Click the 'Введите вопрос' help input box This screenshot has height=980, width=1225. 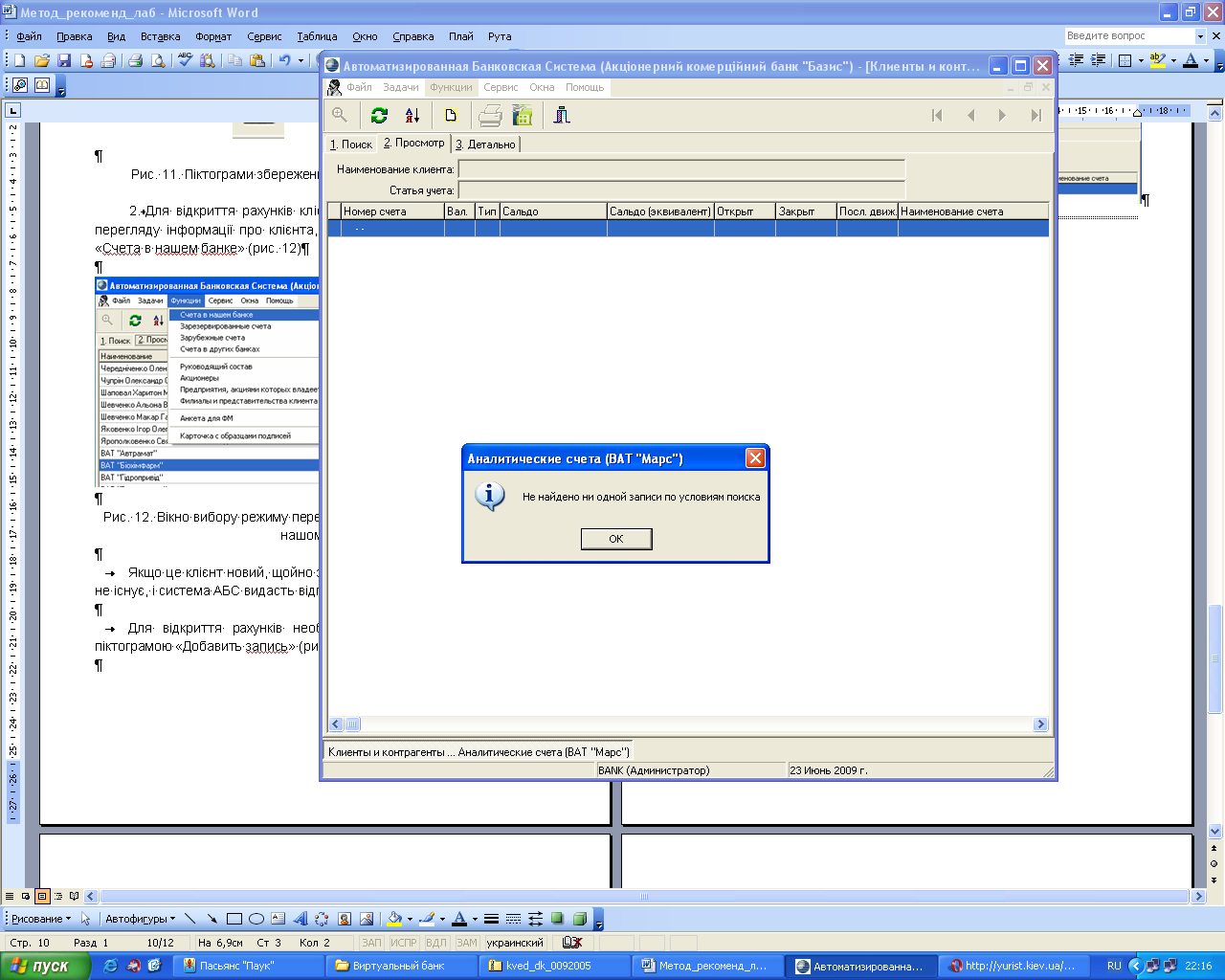(x=1128, y=36)
